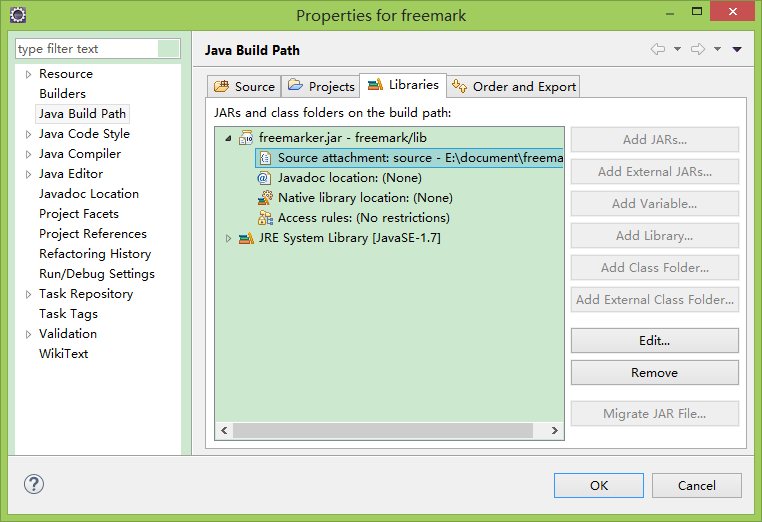Select the Libraries tab
The width and height of the screenshot is (762, 522).
pyautogui.click(x=403, y=85)
